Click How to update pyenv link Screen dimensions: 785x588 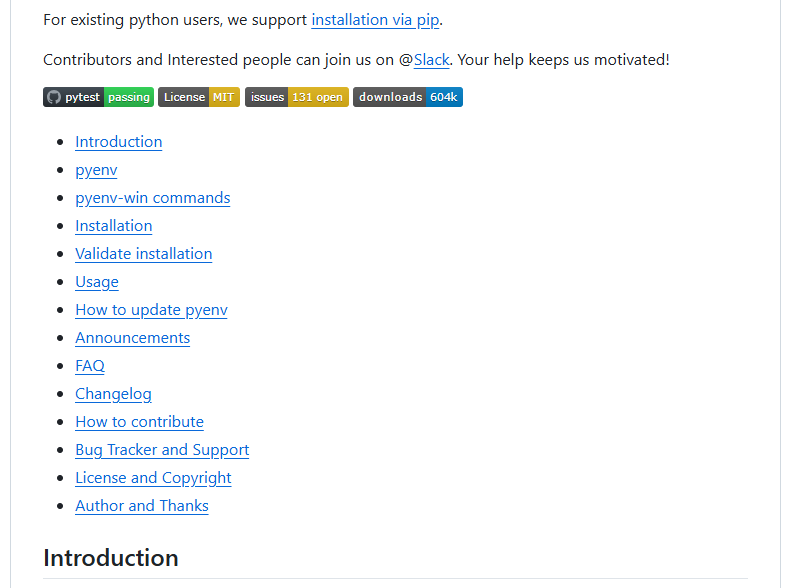pos(151,310)
